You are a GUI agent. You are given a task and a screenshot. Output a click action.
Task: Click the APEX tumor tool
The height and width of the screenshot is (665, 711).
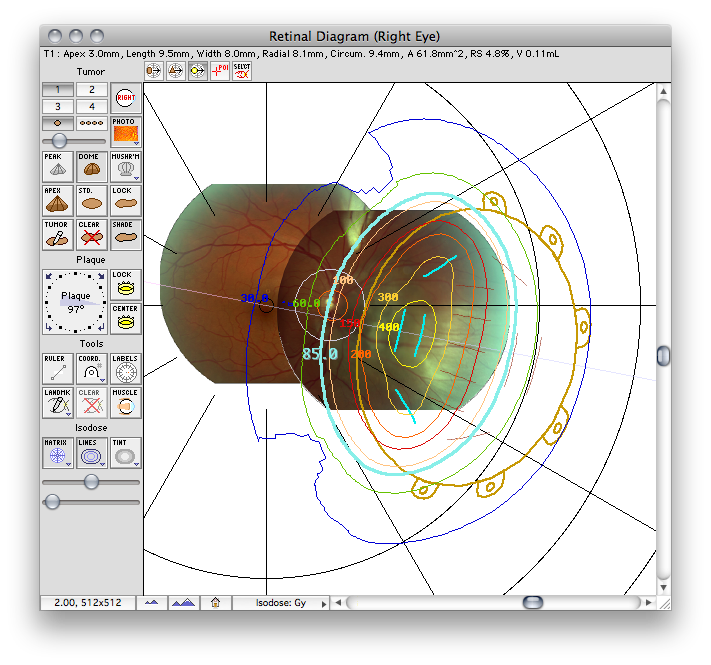pos(58,200)
